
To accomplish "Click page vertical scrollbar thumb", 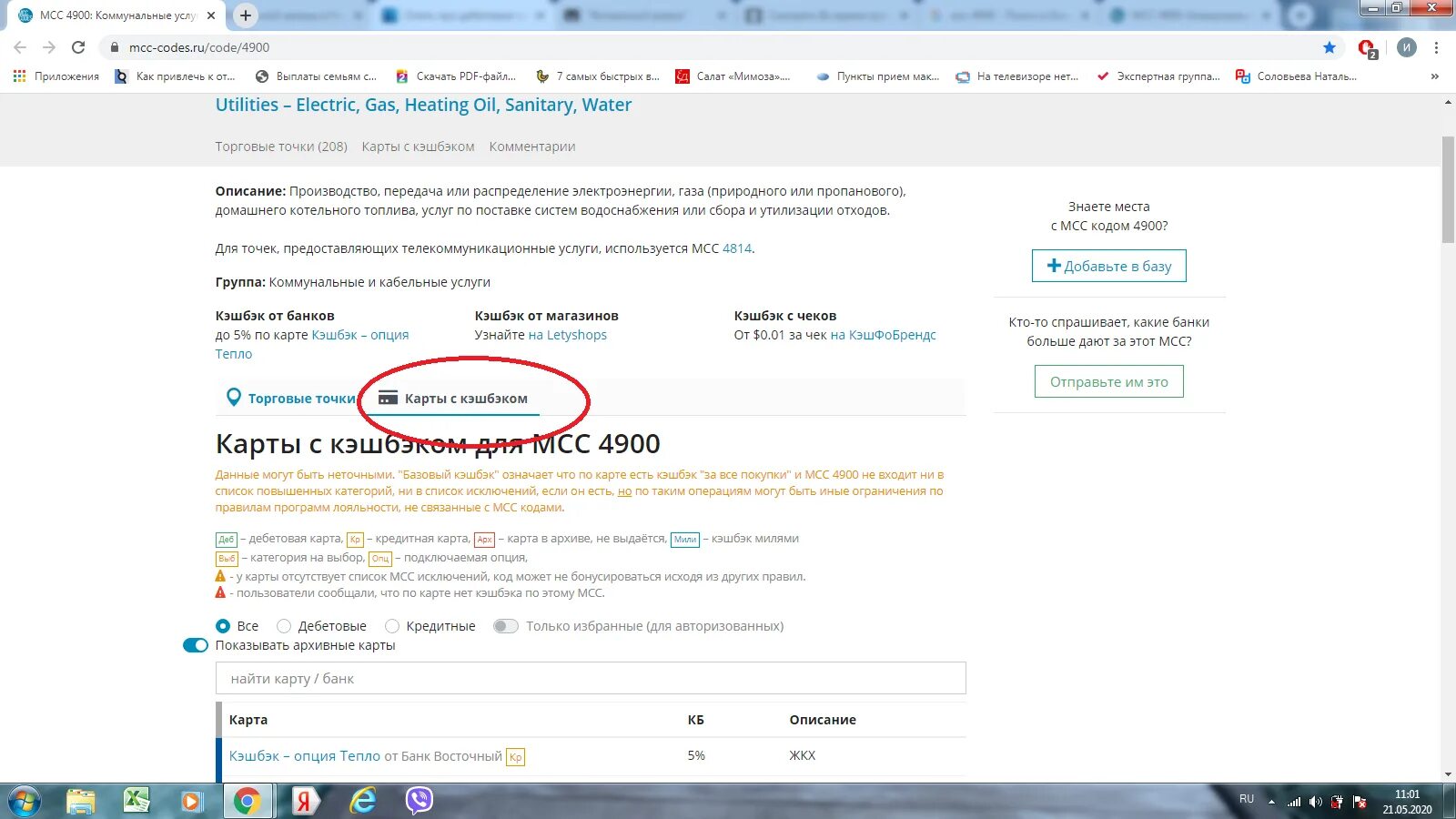I will click(1448, 189).
